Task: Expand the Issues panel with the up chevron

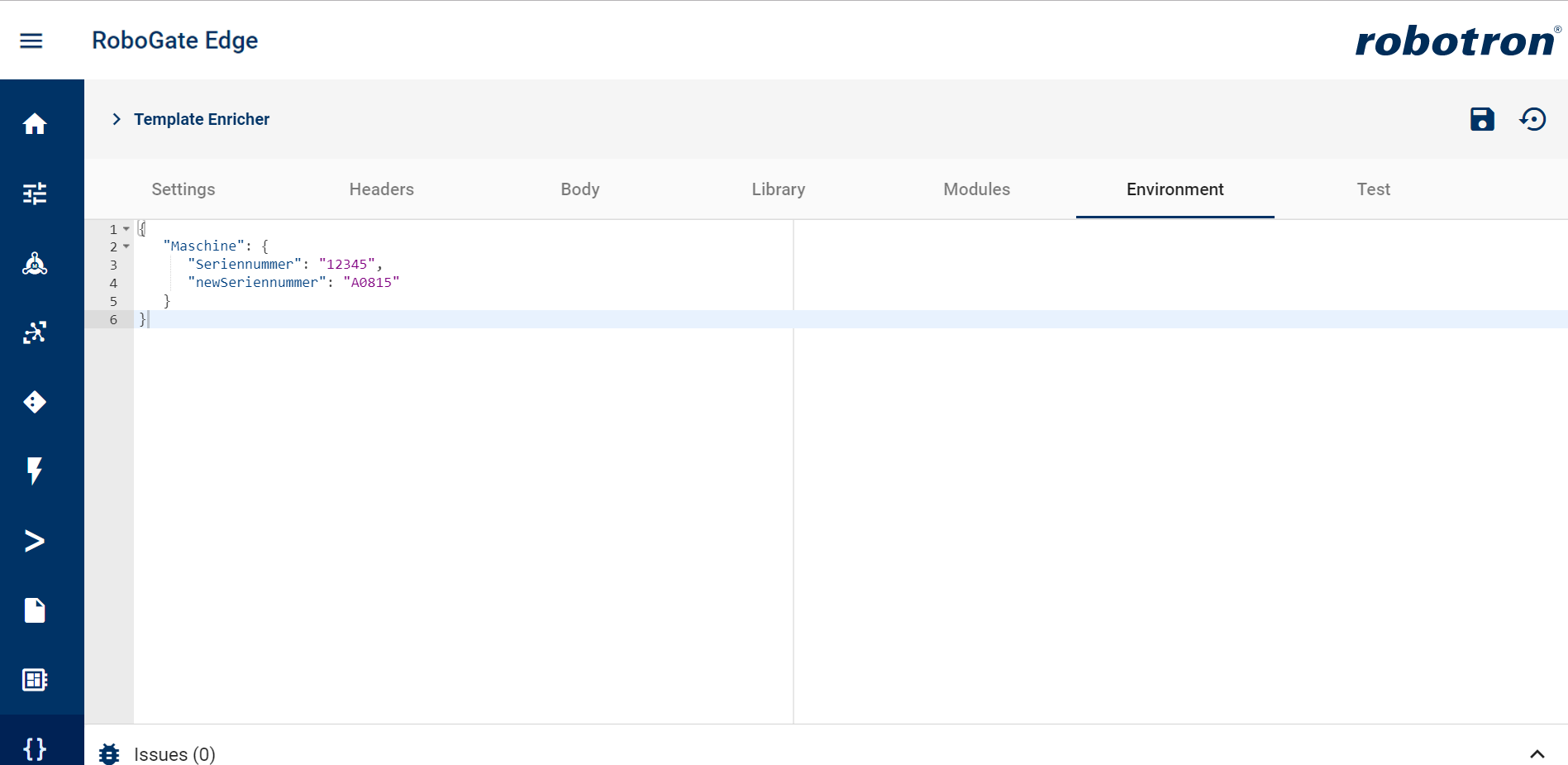Action: (1537, 754)
